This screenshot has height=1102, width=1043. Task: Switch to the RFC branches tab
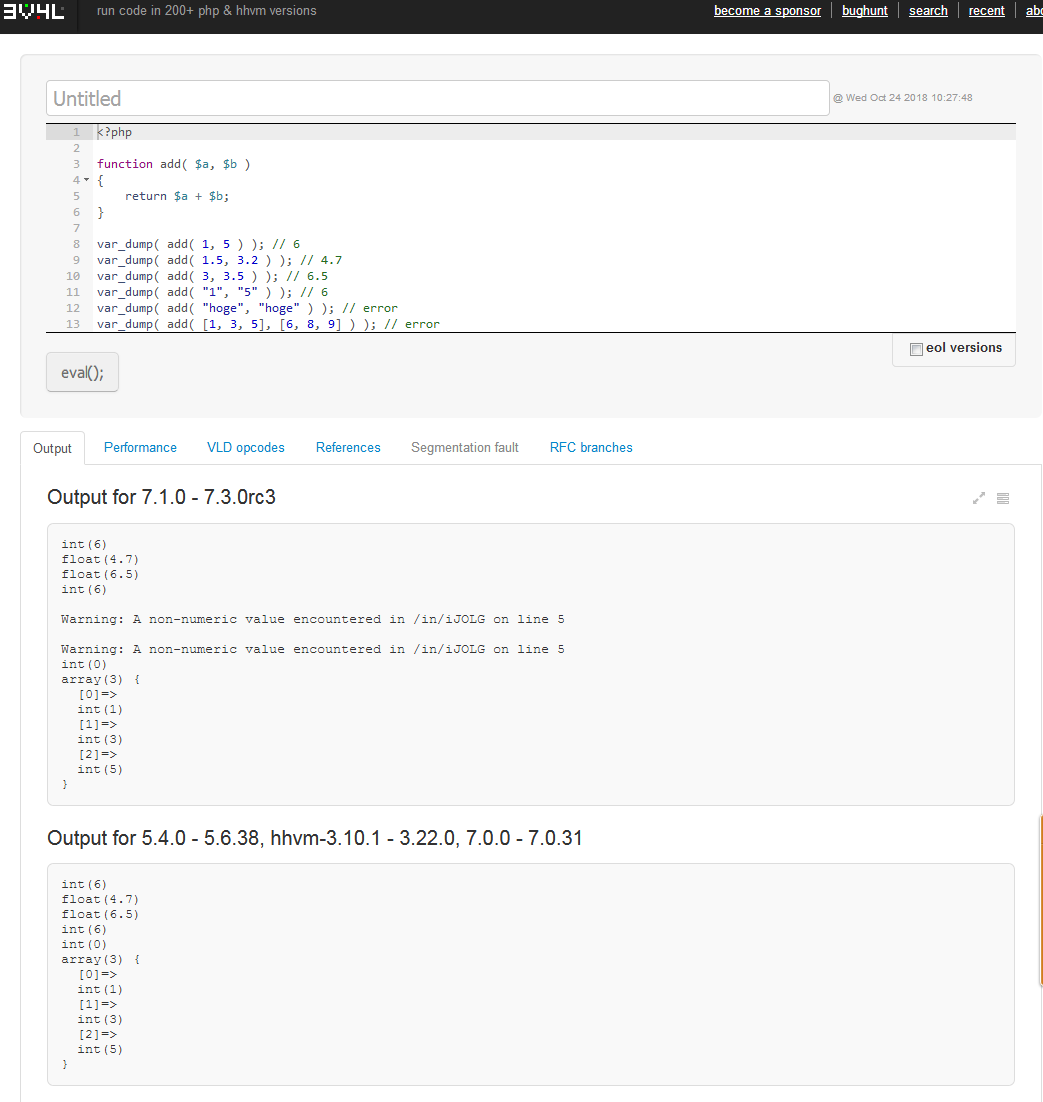point(590,448)
